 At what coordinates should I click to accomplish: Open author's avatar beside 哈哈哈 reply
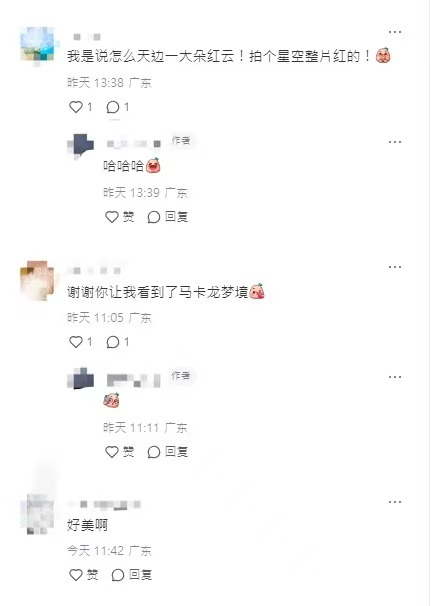tap(81, 146)
